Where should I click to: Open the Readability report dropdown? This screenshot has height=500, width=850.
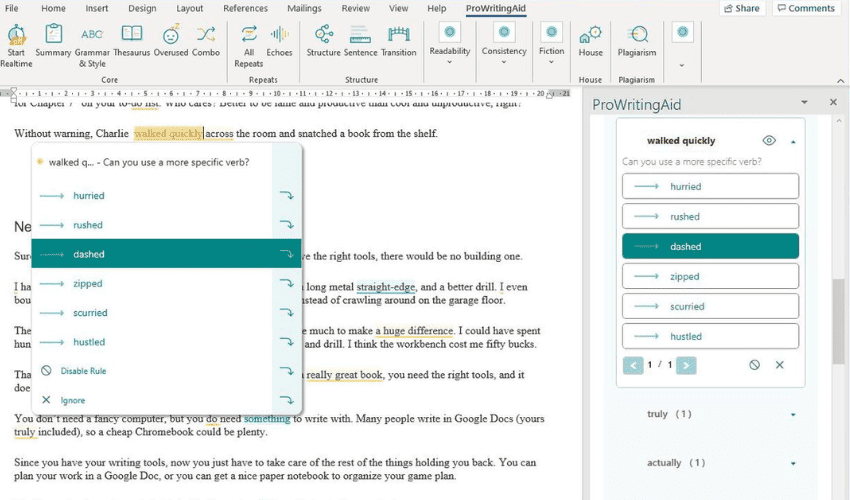(x=449, y=44)
